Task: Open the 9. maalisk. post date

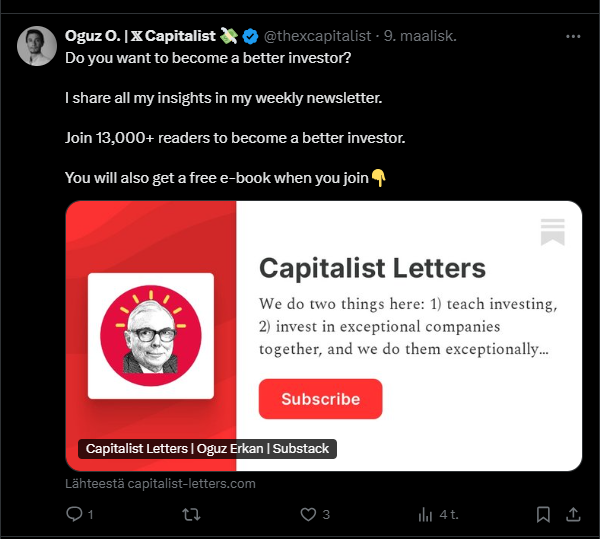Action: point(420,36)
